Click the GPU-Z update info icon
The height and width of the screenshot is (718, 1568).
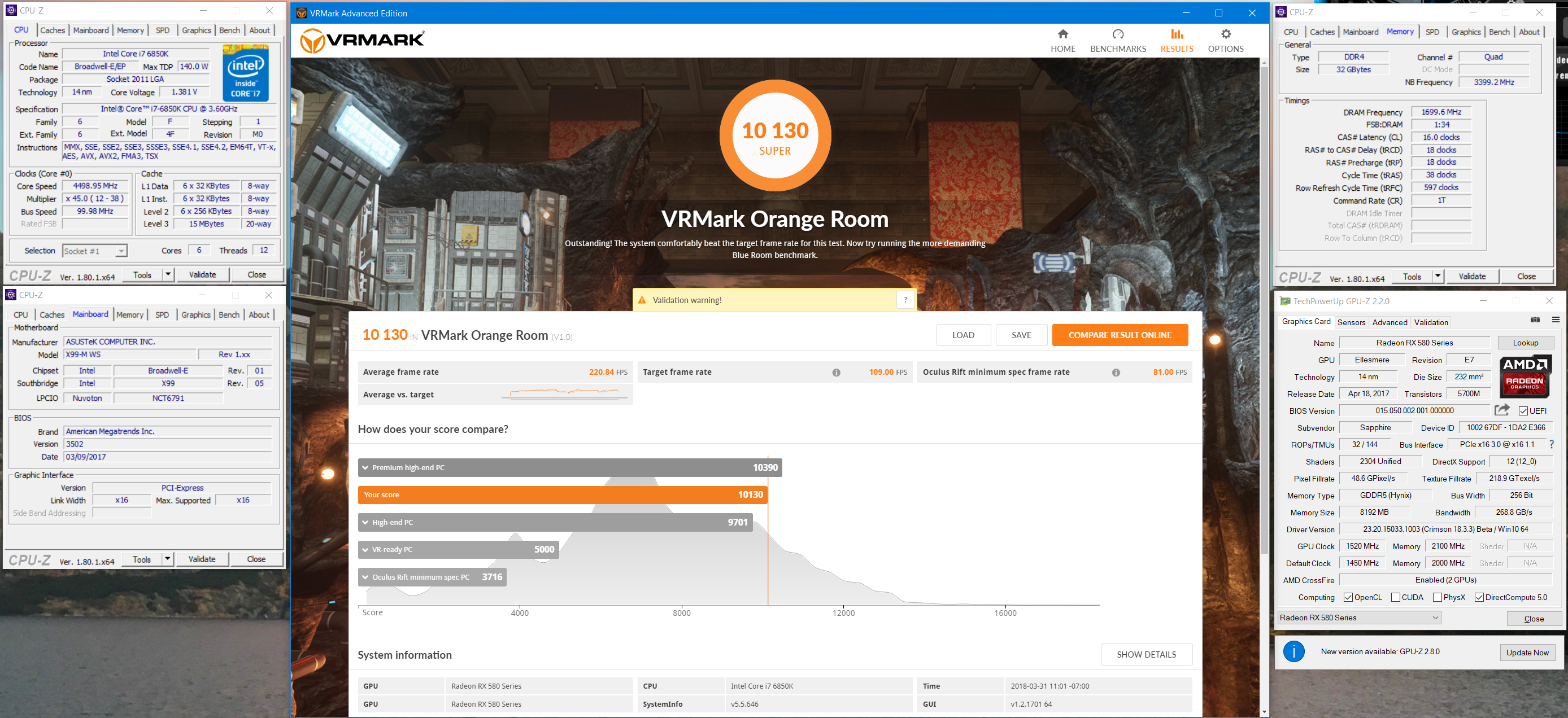pyautogui.click(x=1293, y=652)
